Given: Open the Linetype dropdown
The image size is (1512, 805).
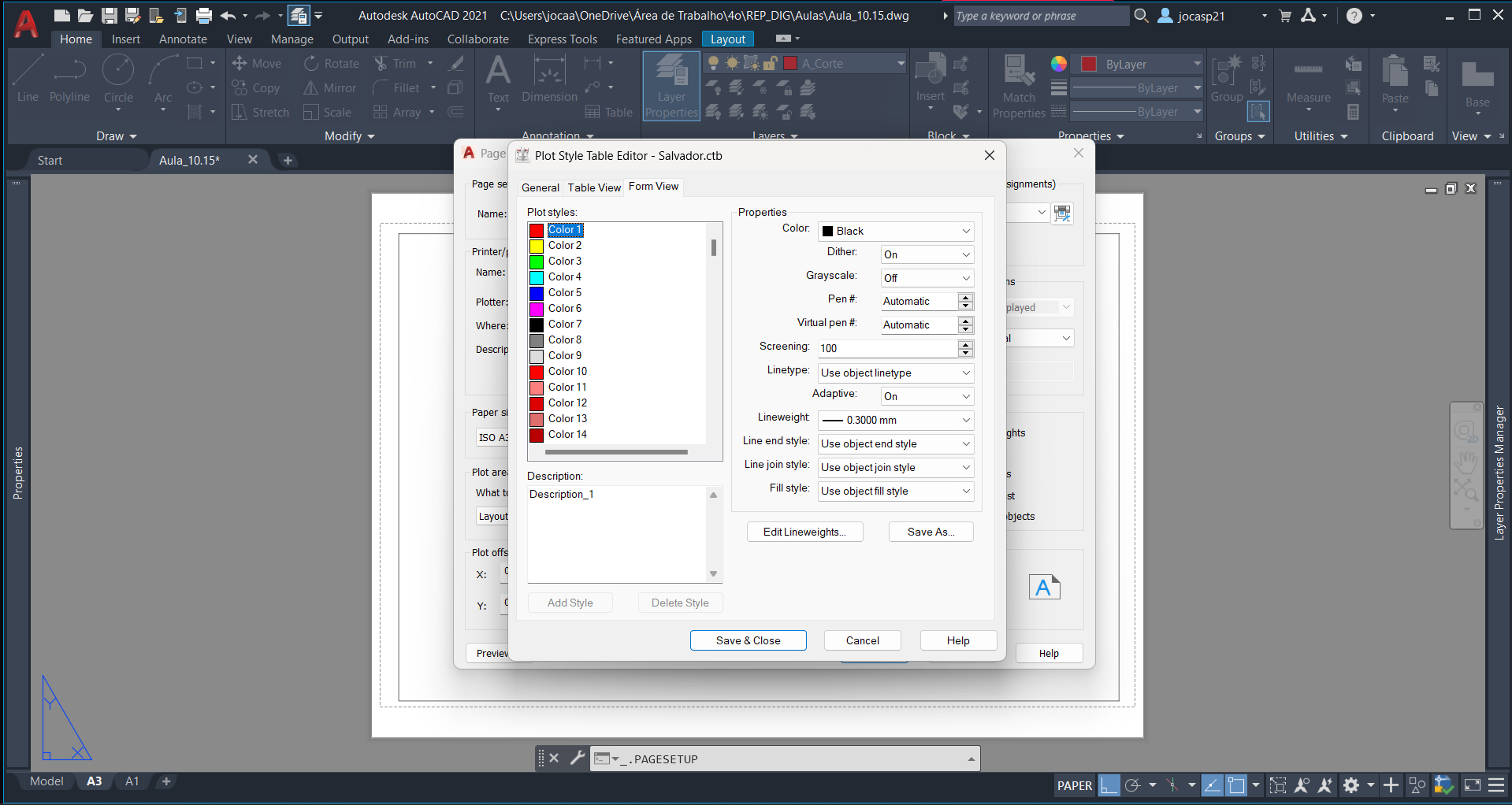Looking at the screenshot, I should (896, 373).
